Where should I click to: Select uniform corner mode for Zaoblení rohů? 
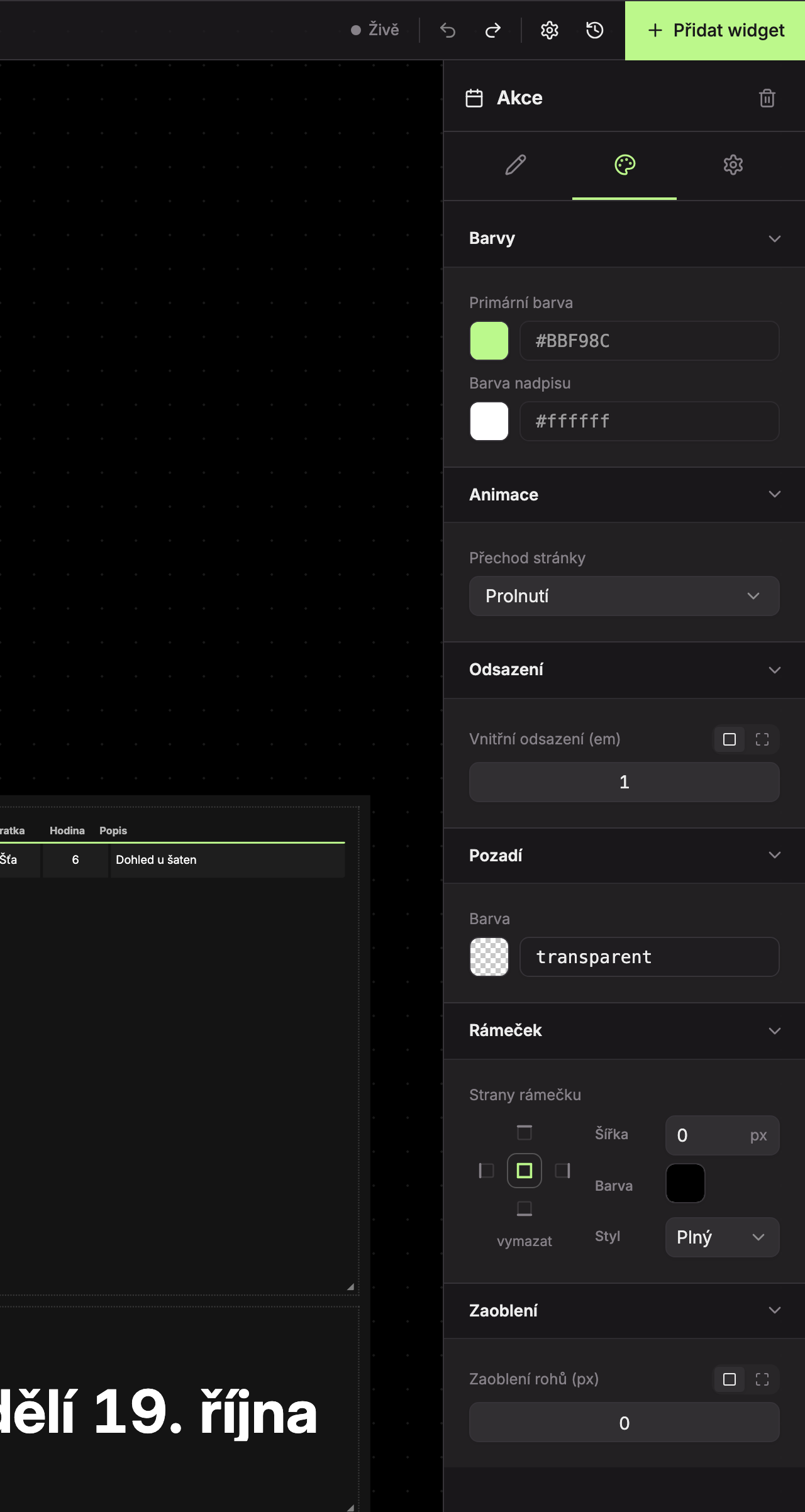[730, 1379]
